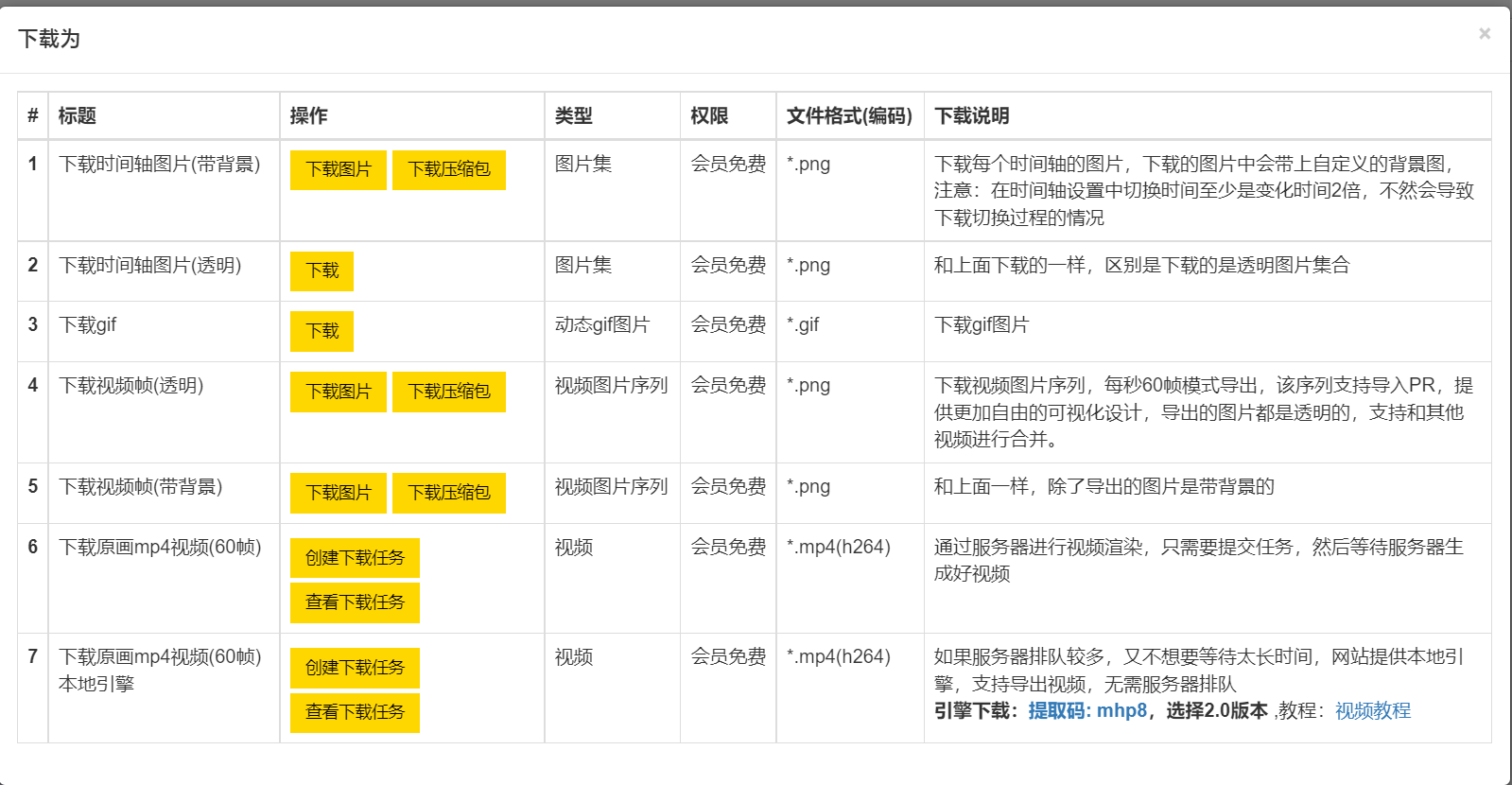Click the 操作 column header
The height and width of the screenshot is (785, 1512).
click(x=309, y=116)
